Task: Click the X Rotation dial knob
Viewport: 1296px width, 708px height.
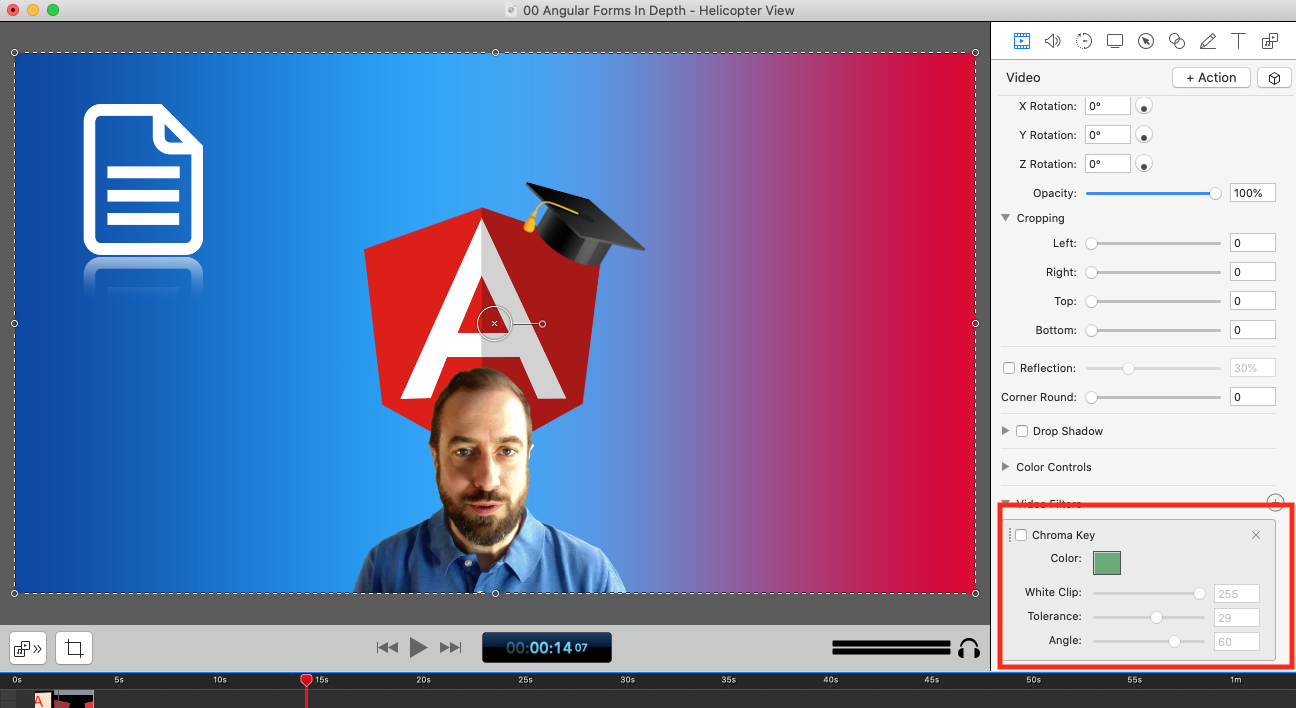Action: click(1144, 106)
